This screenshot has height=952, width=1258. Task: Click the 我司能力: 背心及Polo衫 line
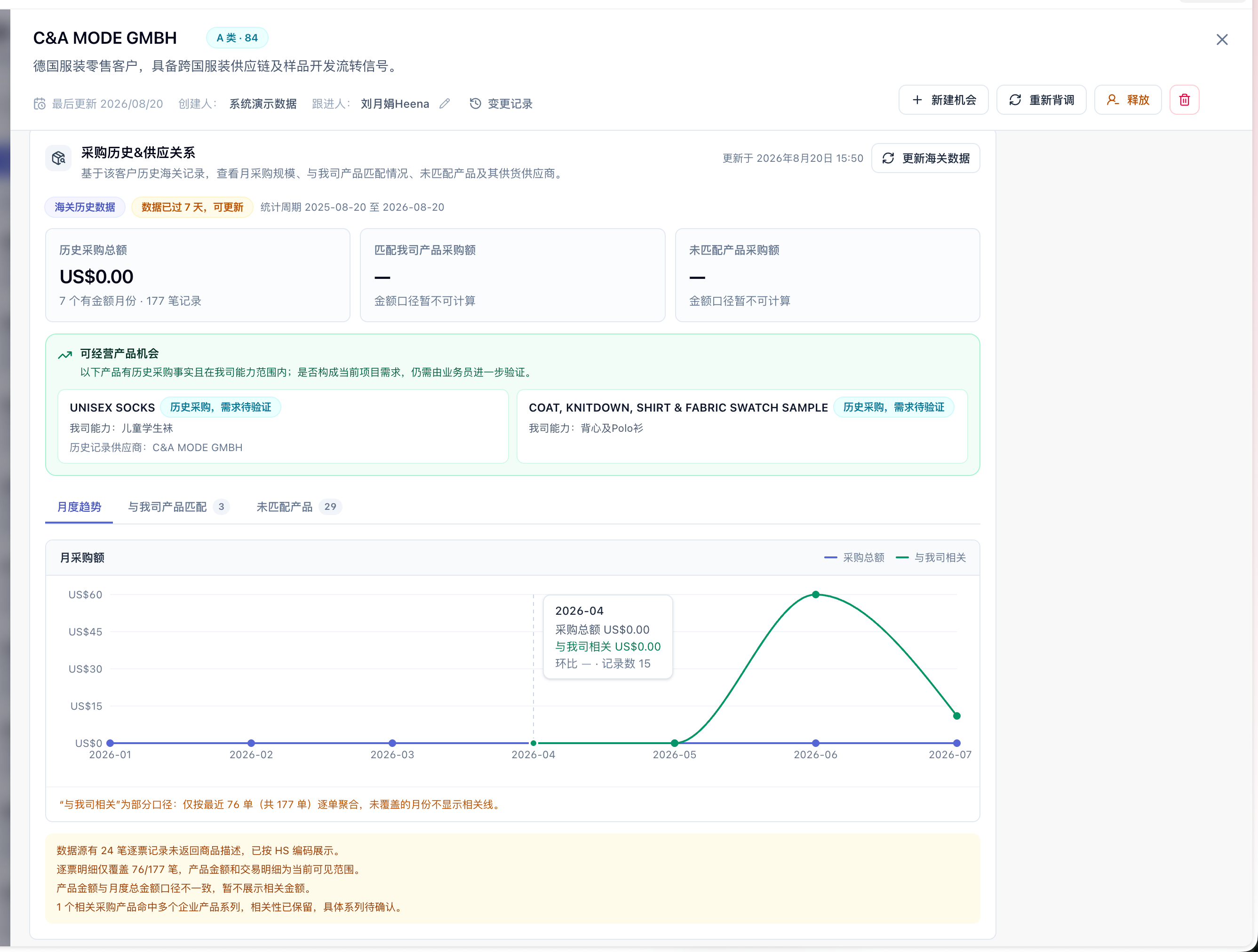tap(586, 428)
